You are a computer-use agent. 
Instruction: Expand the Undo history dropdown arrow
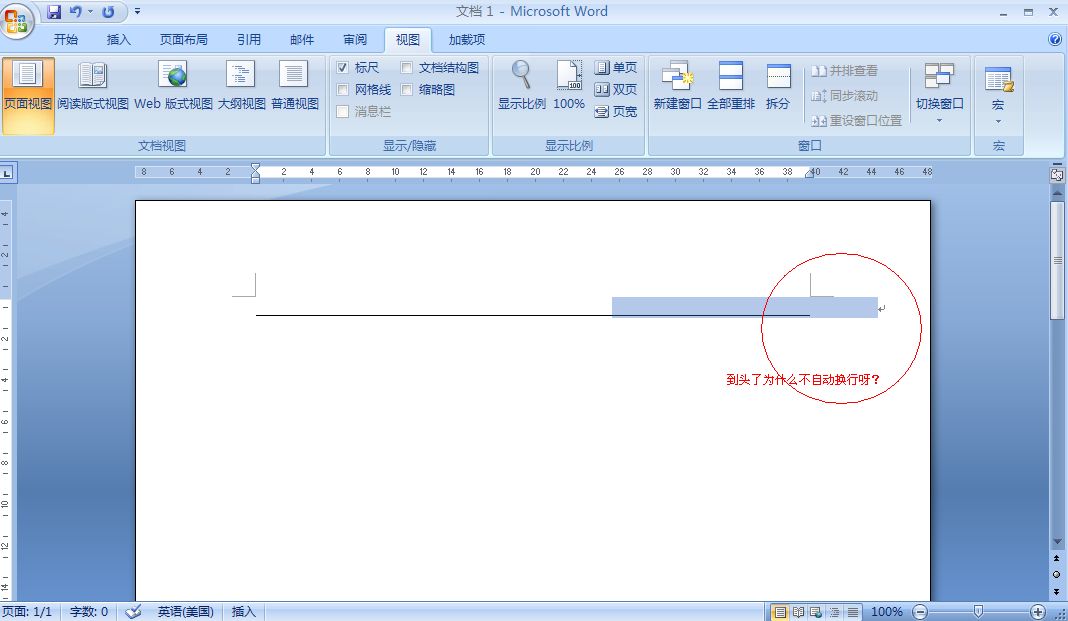pyautogui.click(x=90, y=12)
